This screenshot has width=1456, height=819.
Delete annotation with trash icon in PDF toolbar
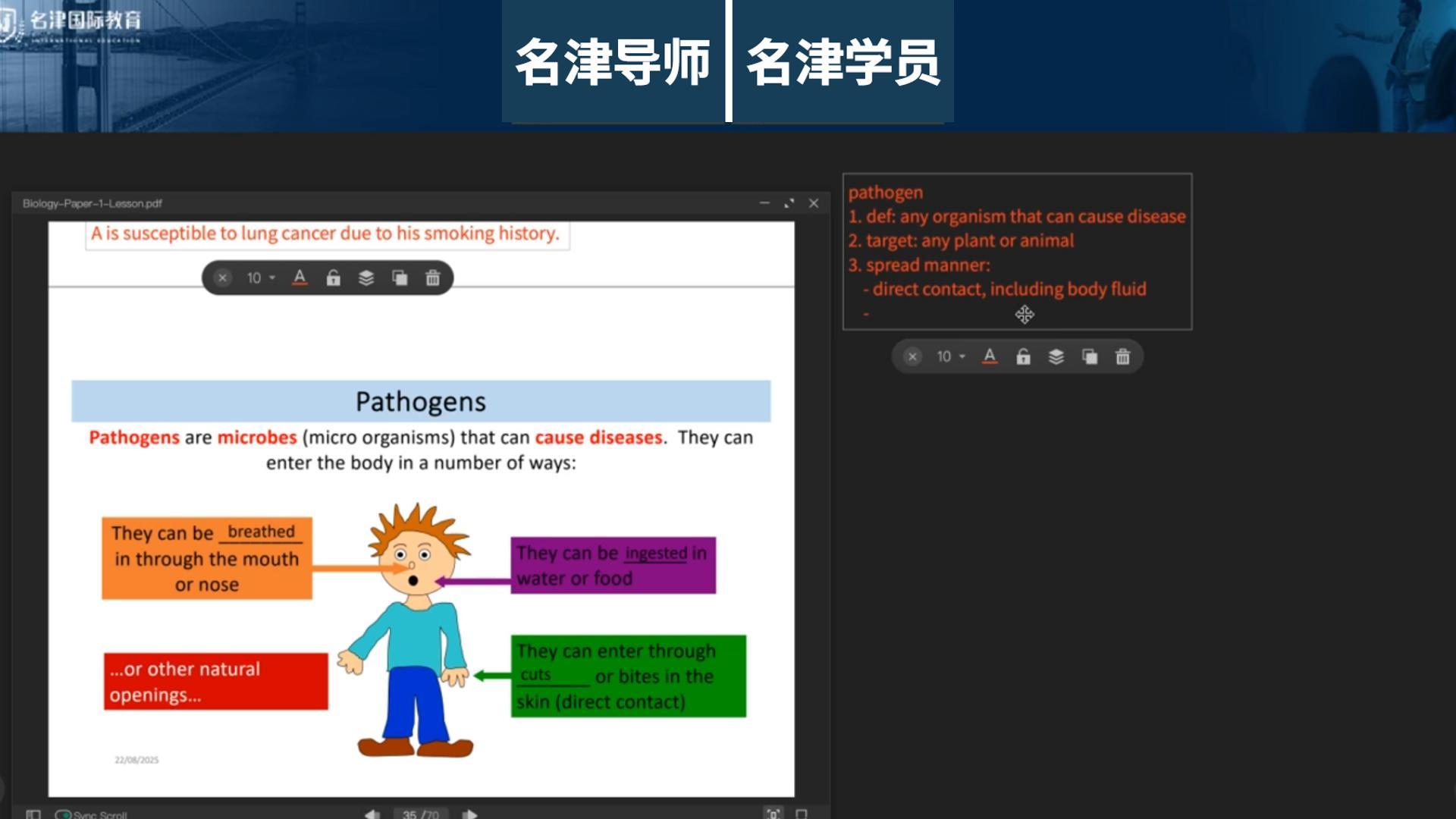coord(433,278)
